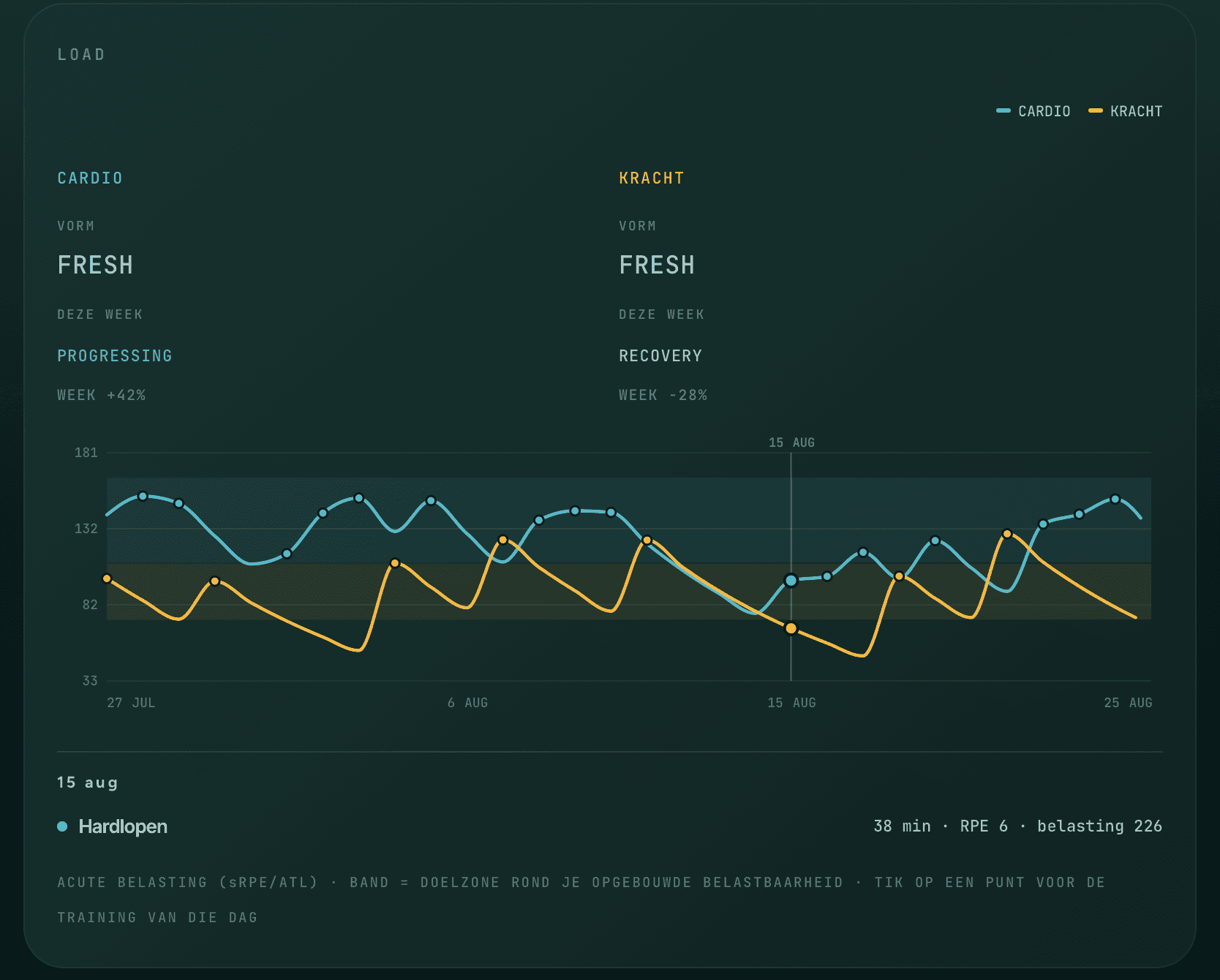1220x980 pixels.
Task: Click the blue dot beside Hardlopen
Action: [62, 826]
